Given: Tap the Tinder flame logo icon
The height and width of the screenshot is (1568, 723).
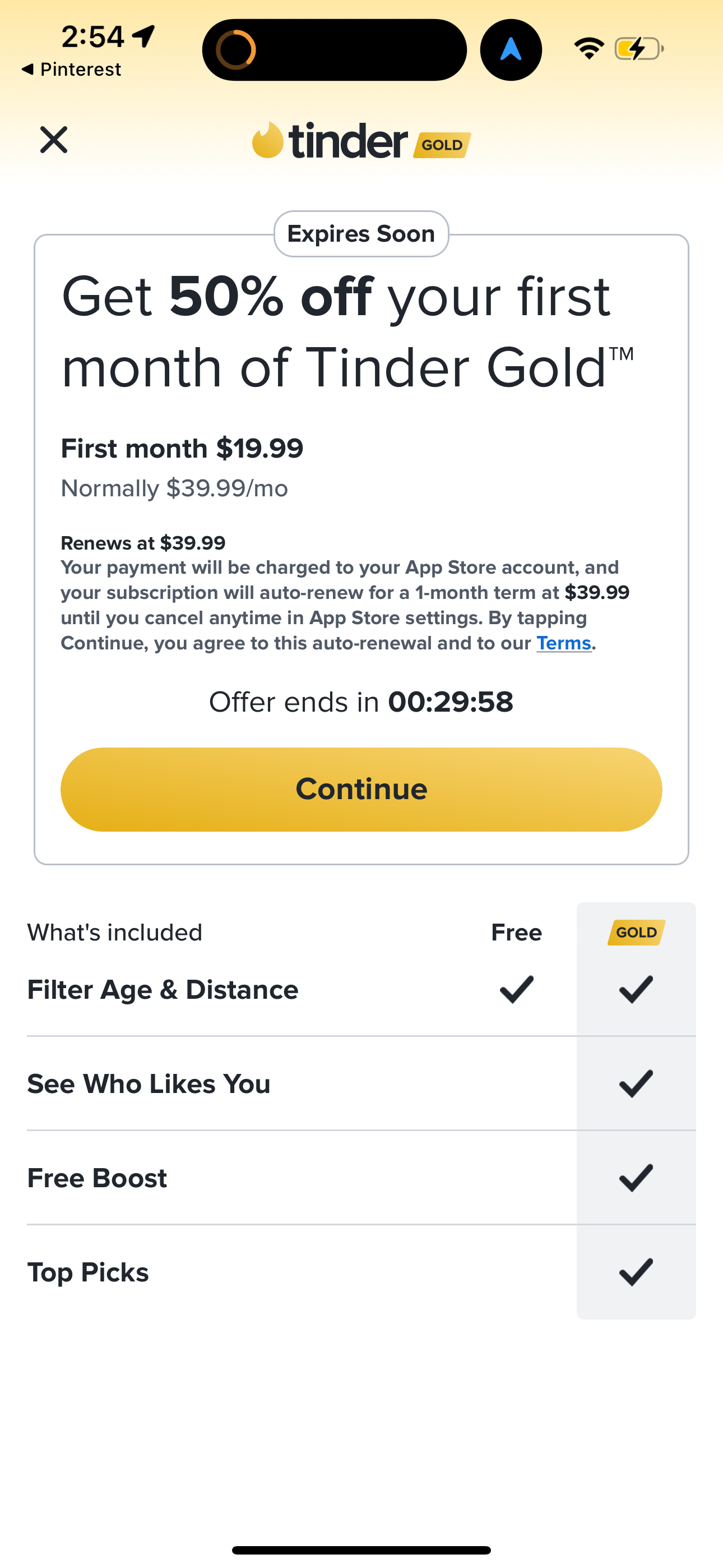Looking at the screenshot, I should click(x=268, y=141).
